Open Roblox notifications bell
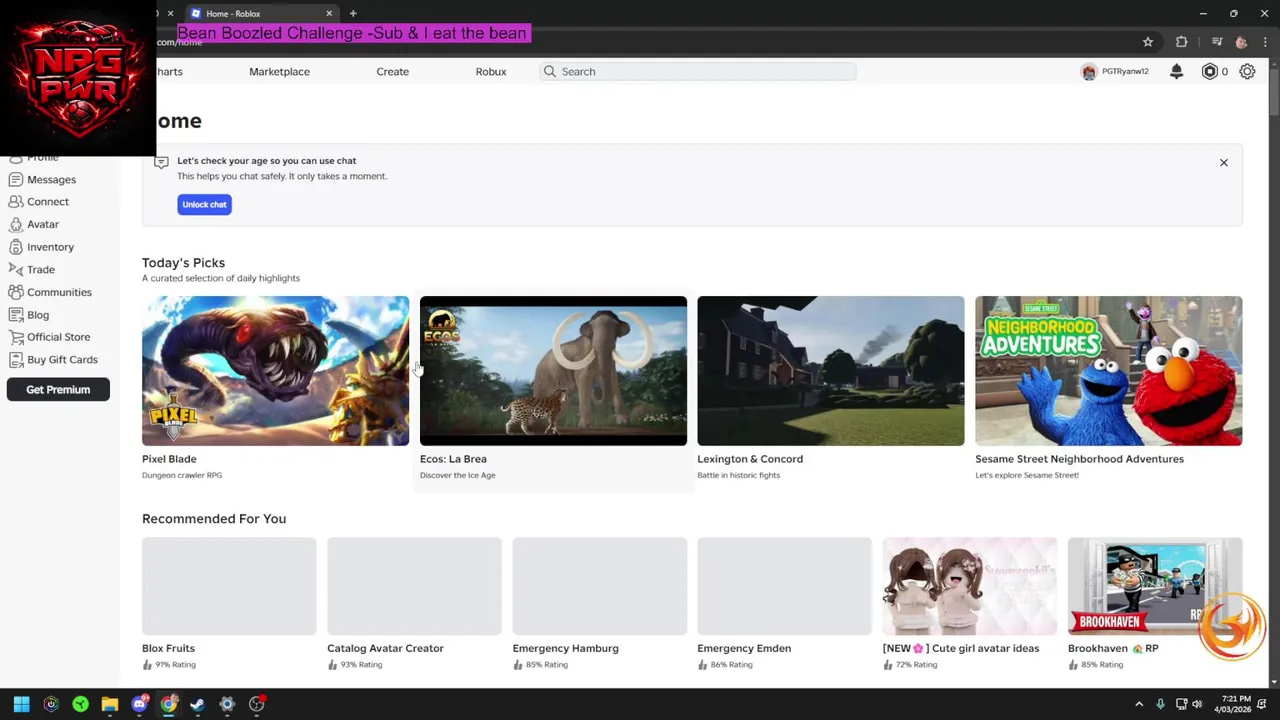Viewport: 1280px width, 720px height. tap(1176, 72)
